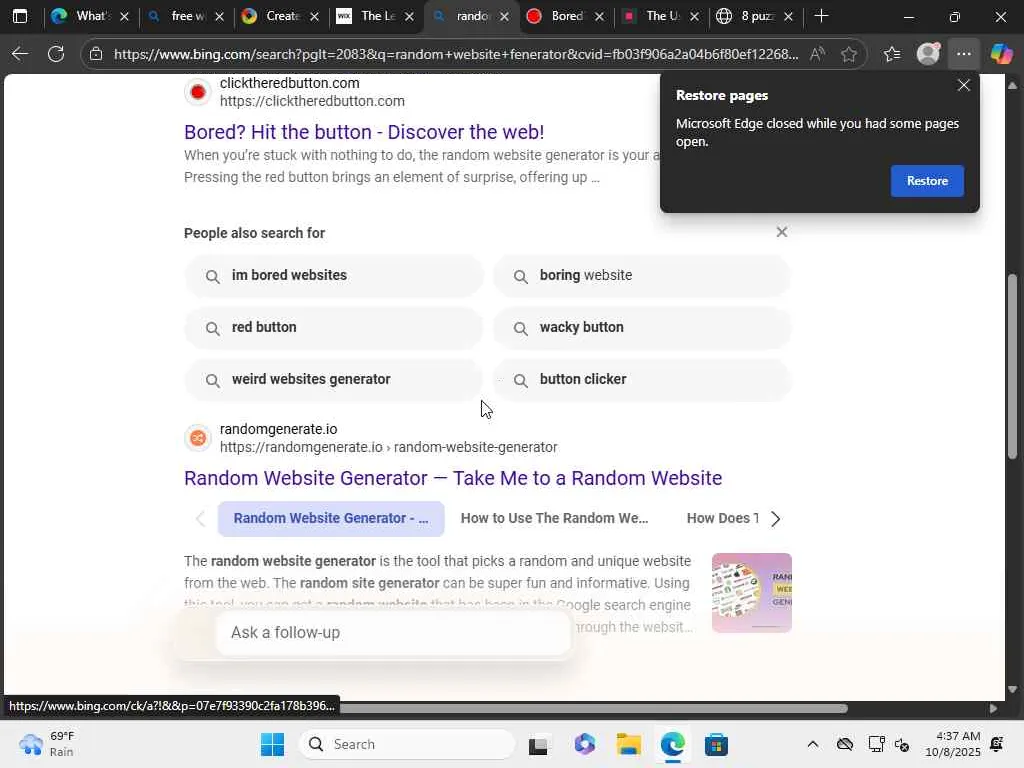The width and height of the screenshot is (1024, 768).
Task: Open randomgenerate.io random-website-generator URL
Action: [x=389, y=447]
